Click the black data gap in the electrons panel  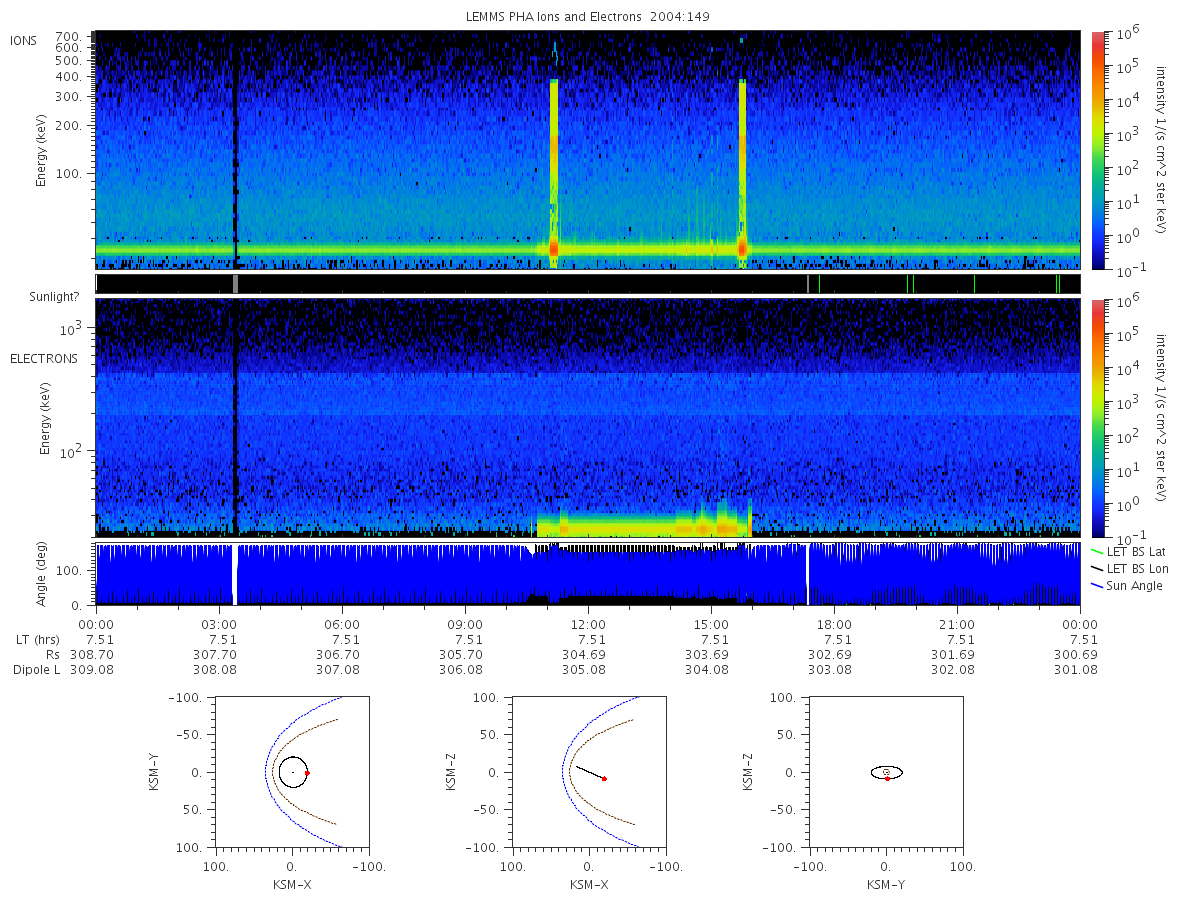235,417
